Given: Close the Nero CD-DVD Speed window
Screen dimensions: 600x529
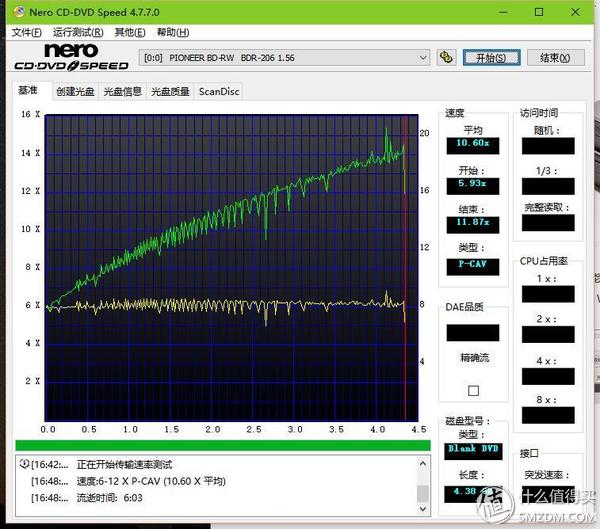Looking at the screenshot, I should [x=575, y=12].
